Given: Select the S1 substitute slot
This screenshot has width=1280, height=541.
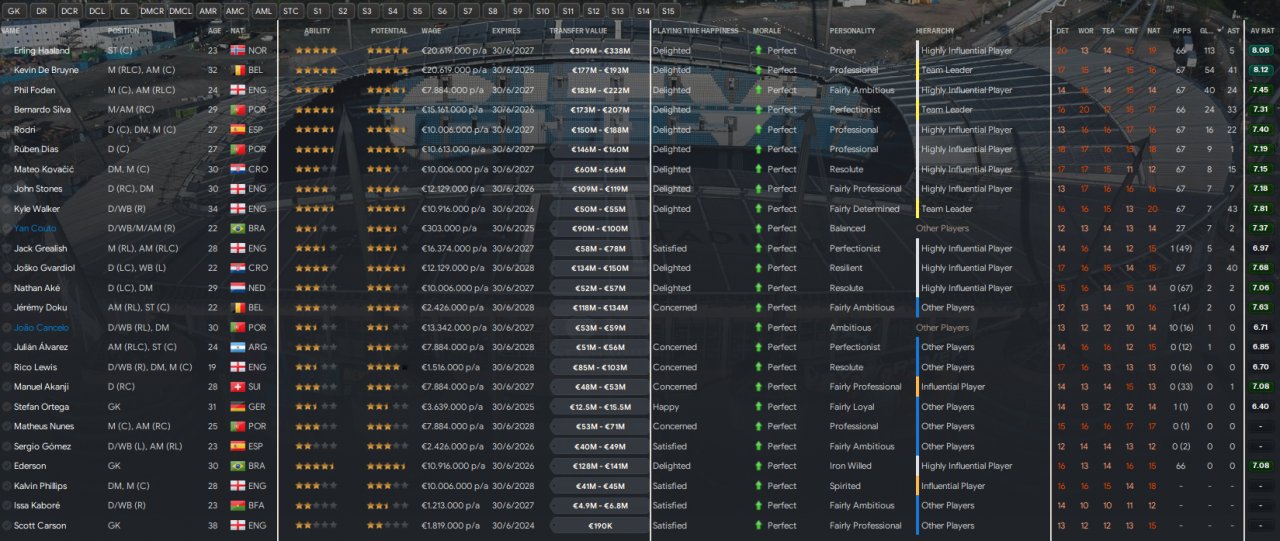Looking at the screenshot, I should tap(317, 10).
